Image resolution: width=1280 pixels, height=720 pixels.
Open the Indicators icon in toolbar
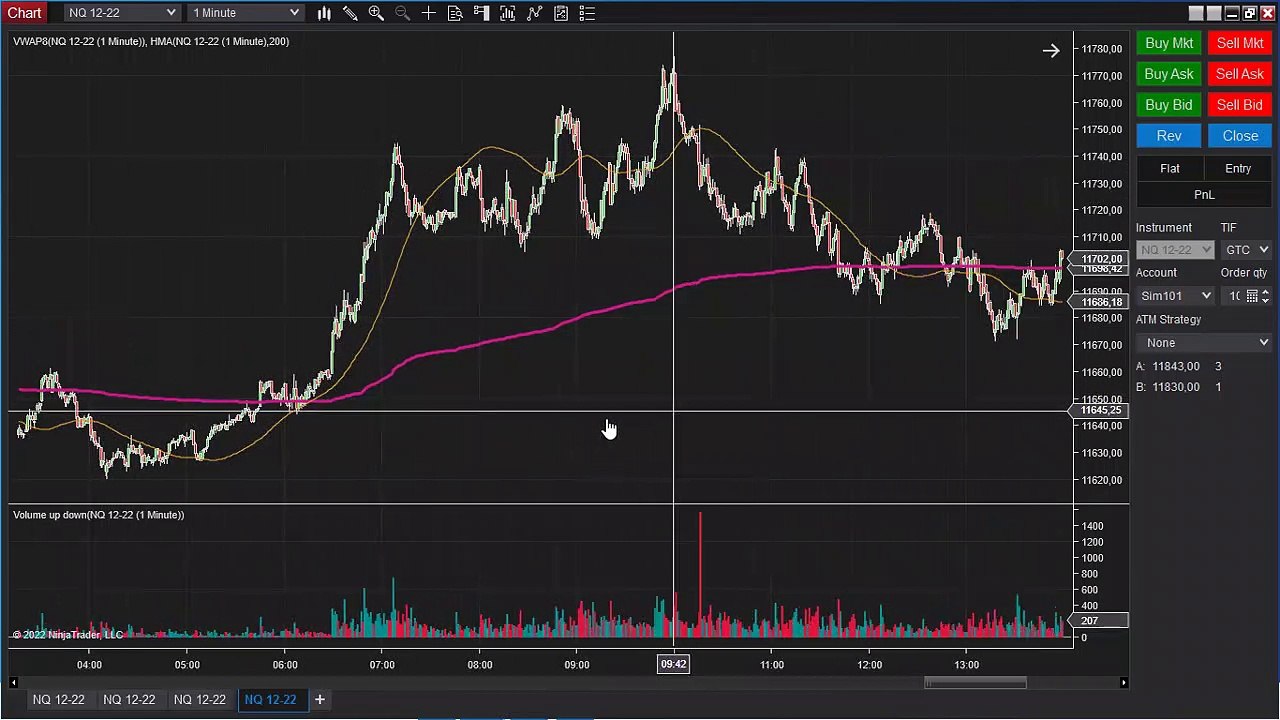click(508, 13)
